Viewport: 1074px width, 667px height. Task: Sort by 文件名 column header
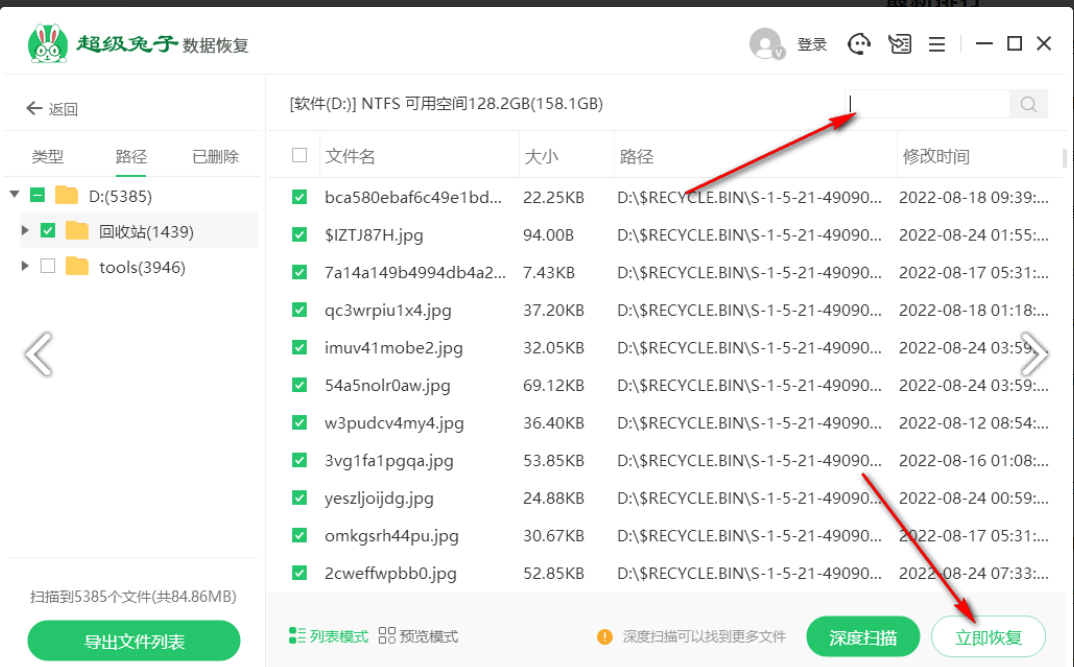click(350, 156)
